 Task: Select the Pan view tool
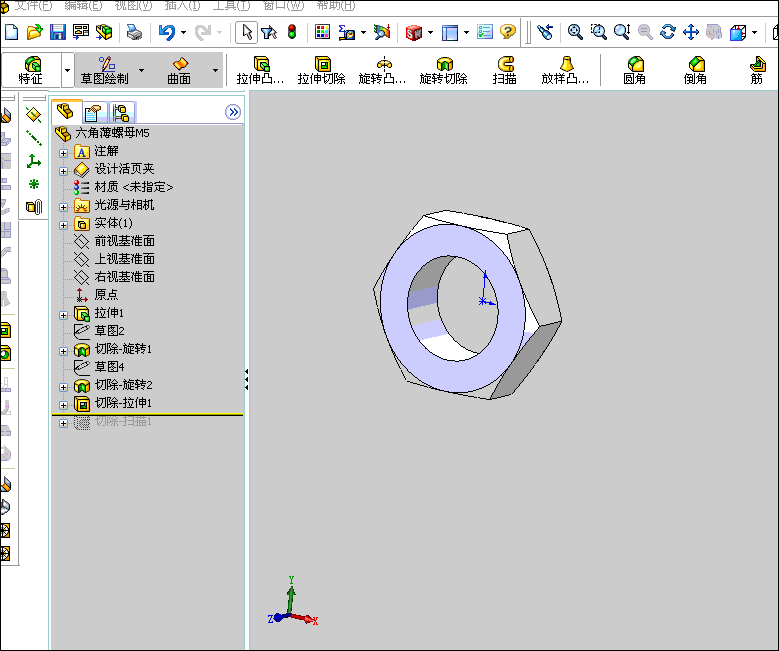691,32
